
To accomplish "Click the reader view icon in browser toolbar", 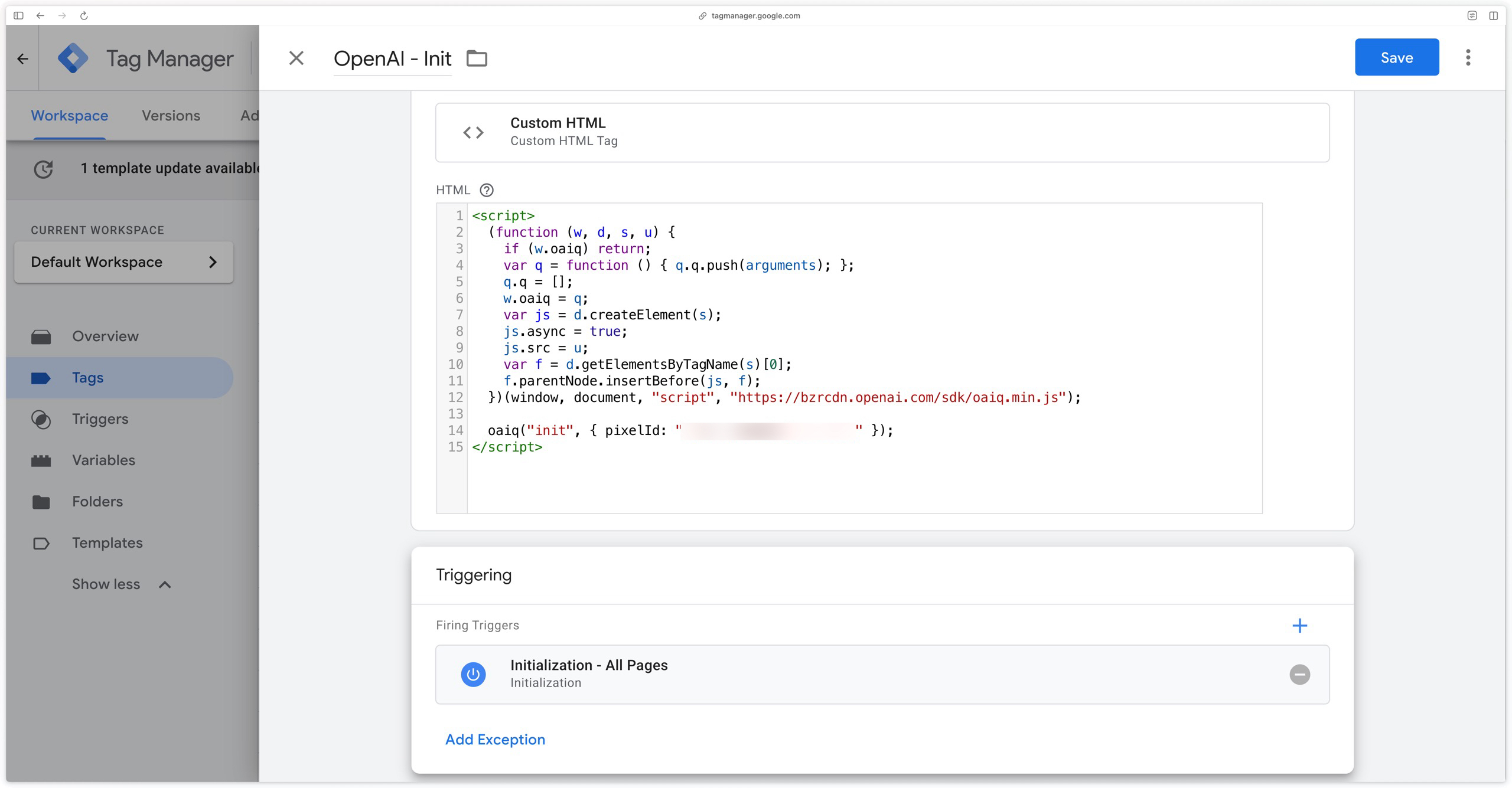I will tap(1472, 16).
